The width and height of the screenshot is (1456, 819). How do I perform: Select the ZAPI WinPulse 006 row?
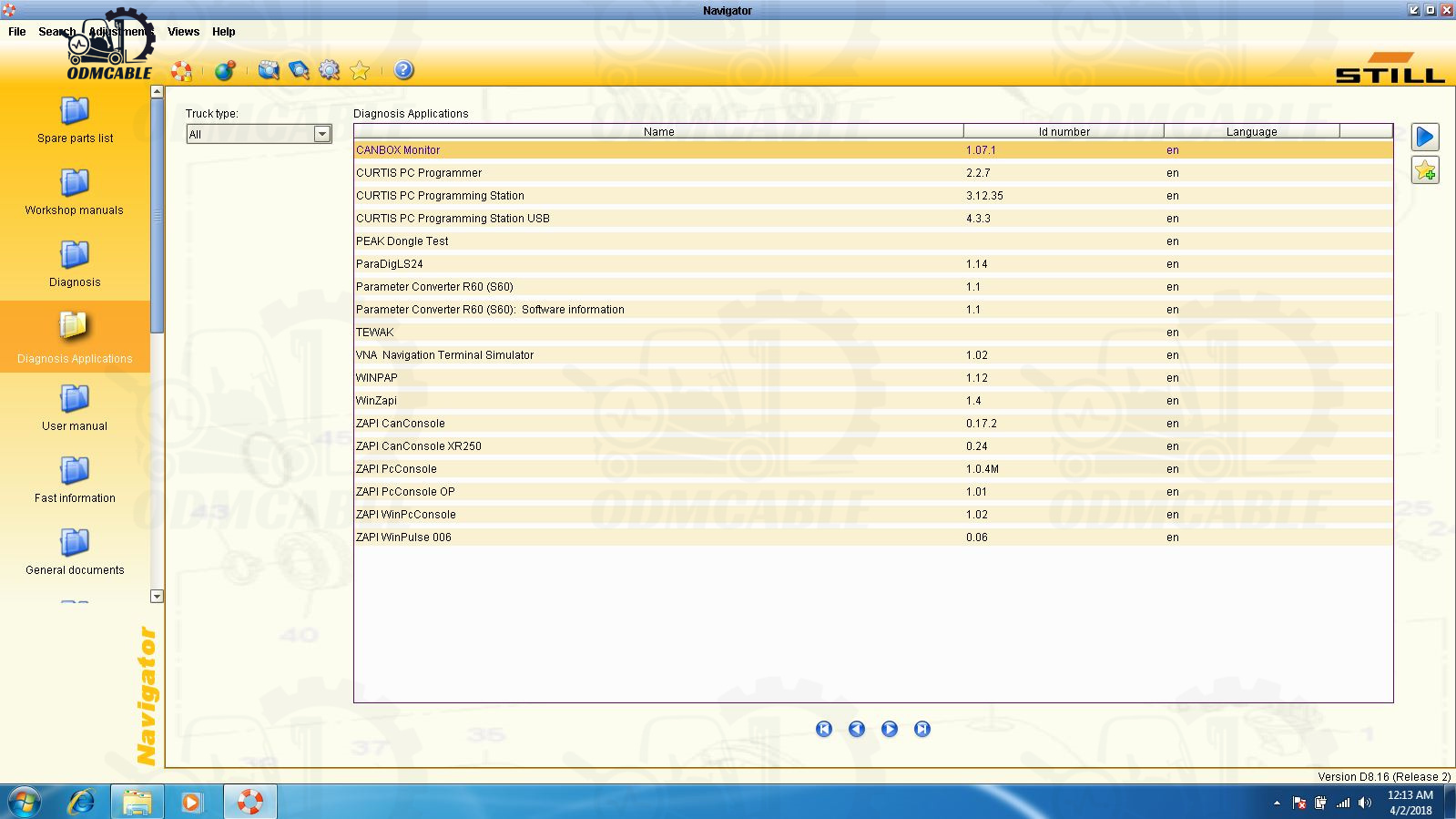(873, 537)
